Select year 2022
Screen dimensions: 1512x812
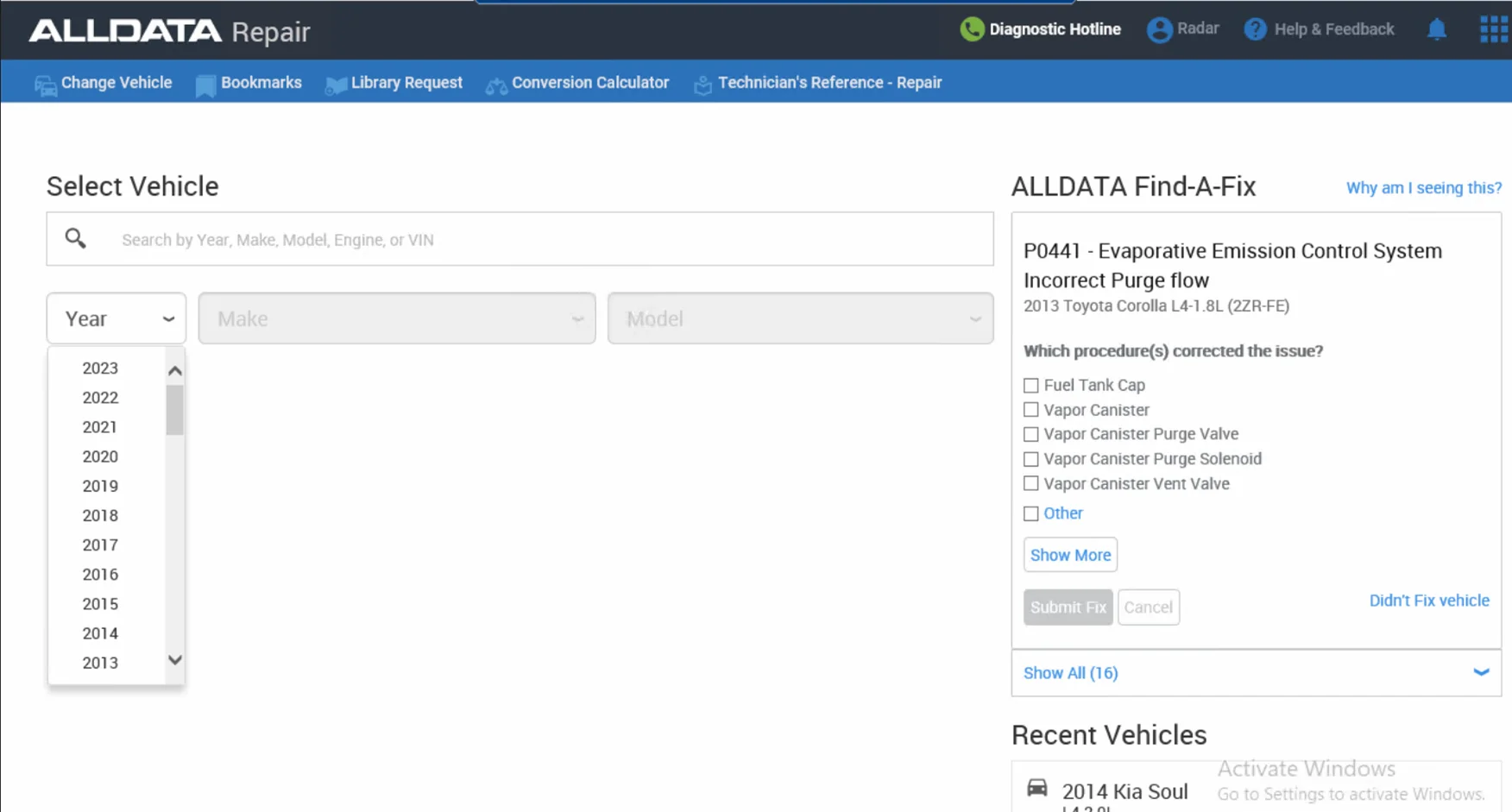100,398
